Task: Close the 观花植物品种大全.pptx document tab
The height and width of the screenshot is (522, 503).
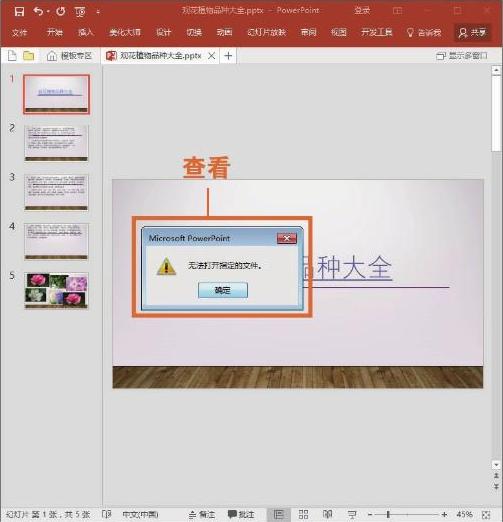Action: point(211,56)
